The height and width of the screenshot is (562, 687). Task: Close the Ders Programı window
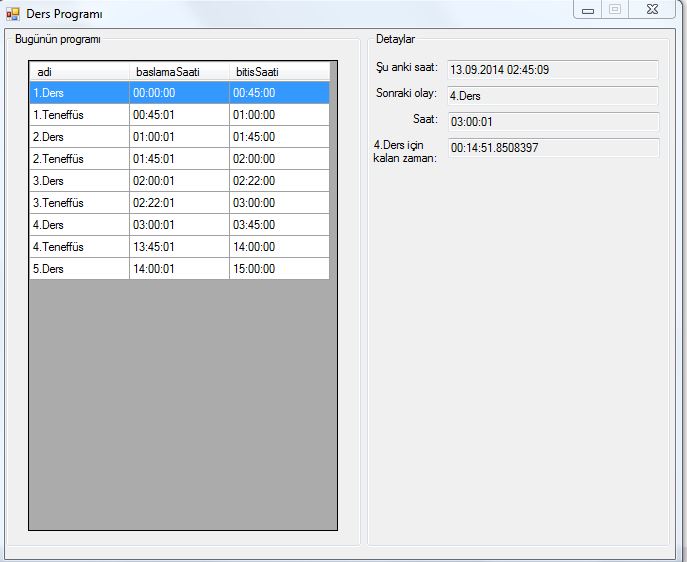[x=652, y=9]
